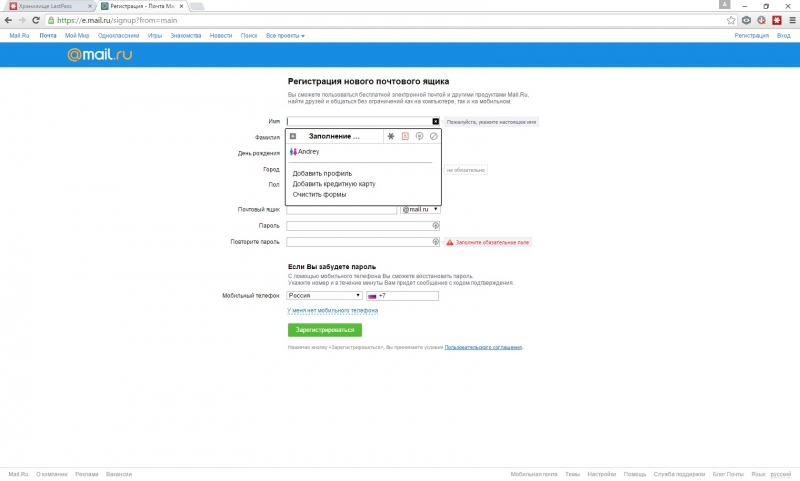The image size is (800, 481).
Task: Click the LastPass icon in Повторите пароль field
Action: pos(435,242)
